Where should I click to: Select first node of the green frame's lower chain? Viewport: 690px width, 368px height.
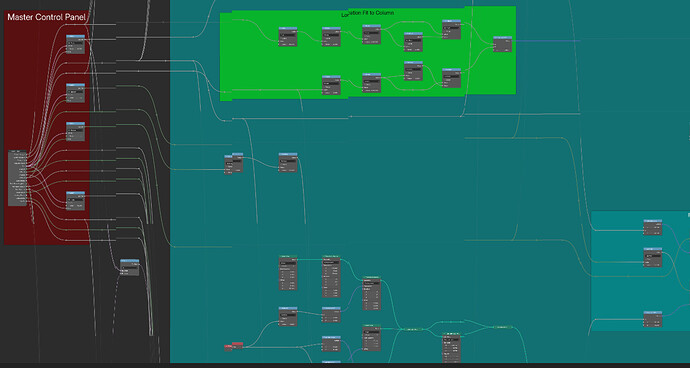[x=331, y=85]
